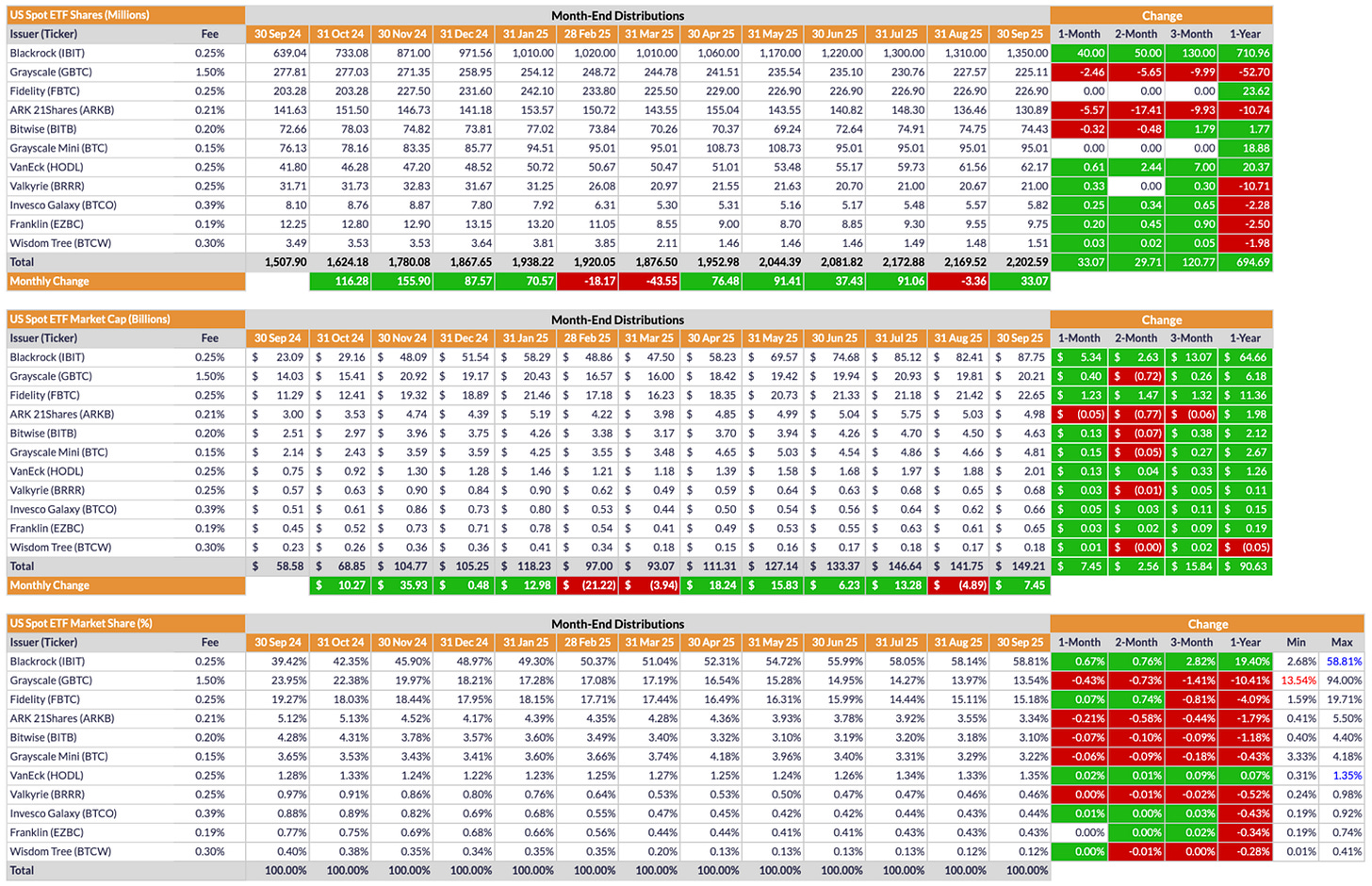Click the red (4.89) Market Cap monthly change
This screenshot has width=1372, height=886.
pyautogui.click(x=958, y=585)
